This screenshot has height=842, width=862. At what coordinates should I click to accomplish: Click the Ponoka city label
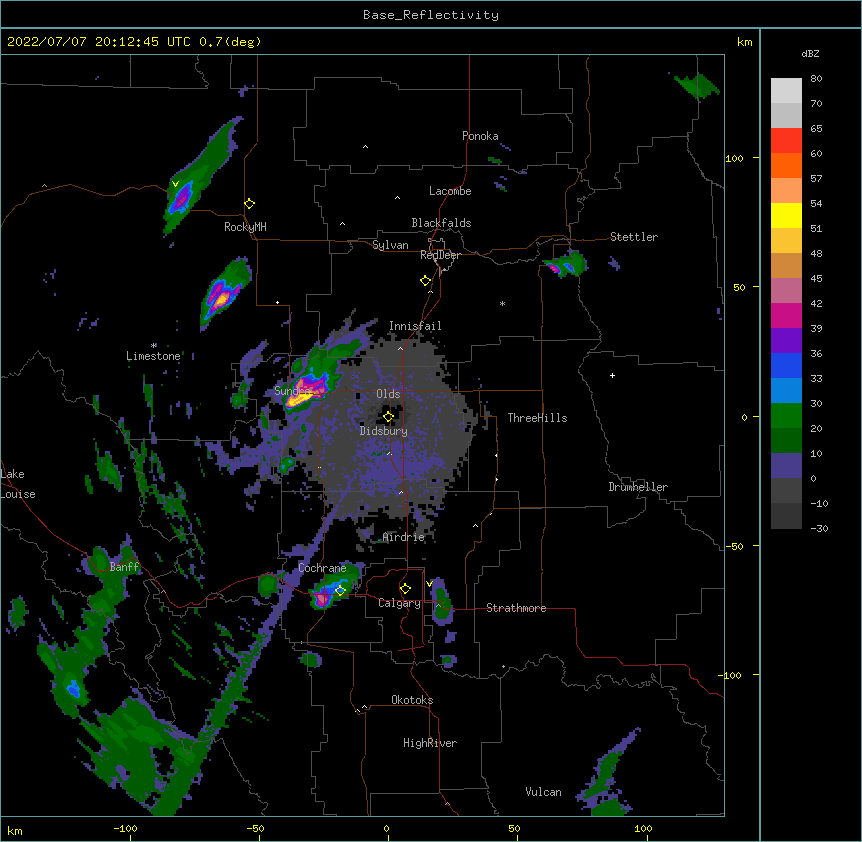point(480,136)
